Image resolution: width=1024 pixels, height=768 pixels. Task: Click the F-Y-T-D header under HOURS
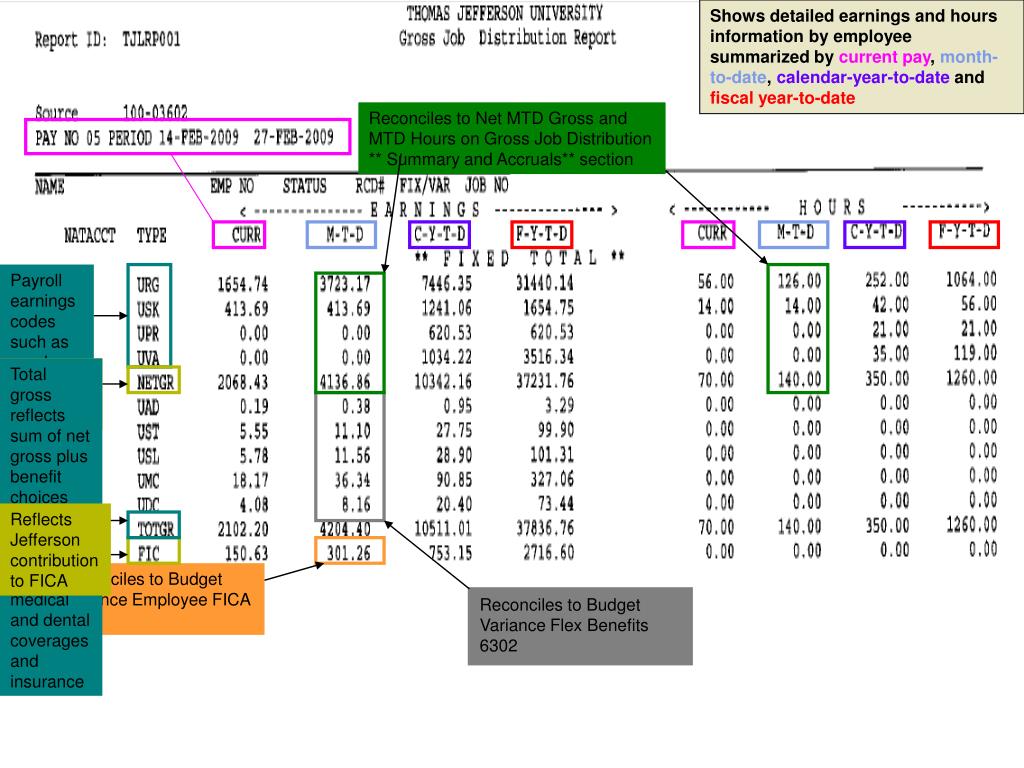click(x=964, y=234)
